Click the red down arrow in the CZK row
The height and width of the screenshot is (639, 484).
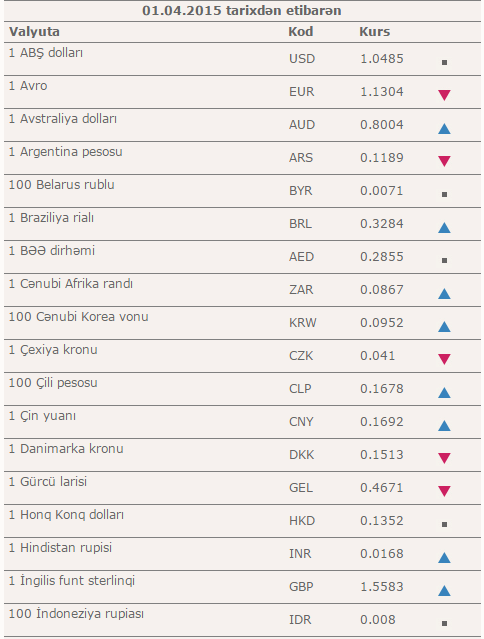tap(444, 359)
